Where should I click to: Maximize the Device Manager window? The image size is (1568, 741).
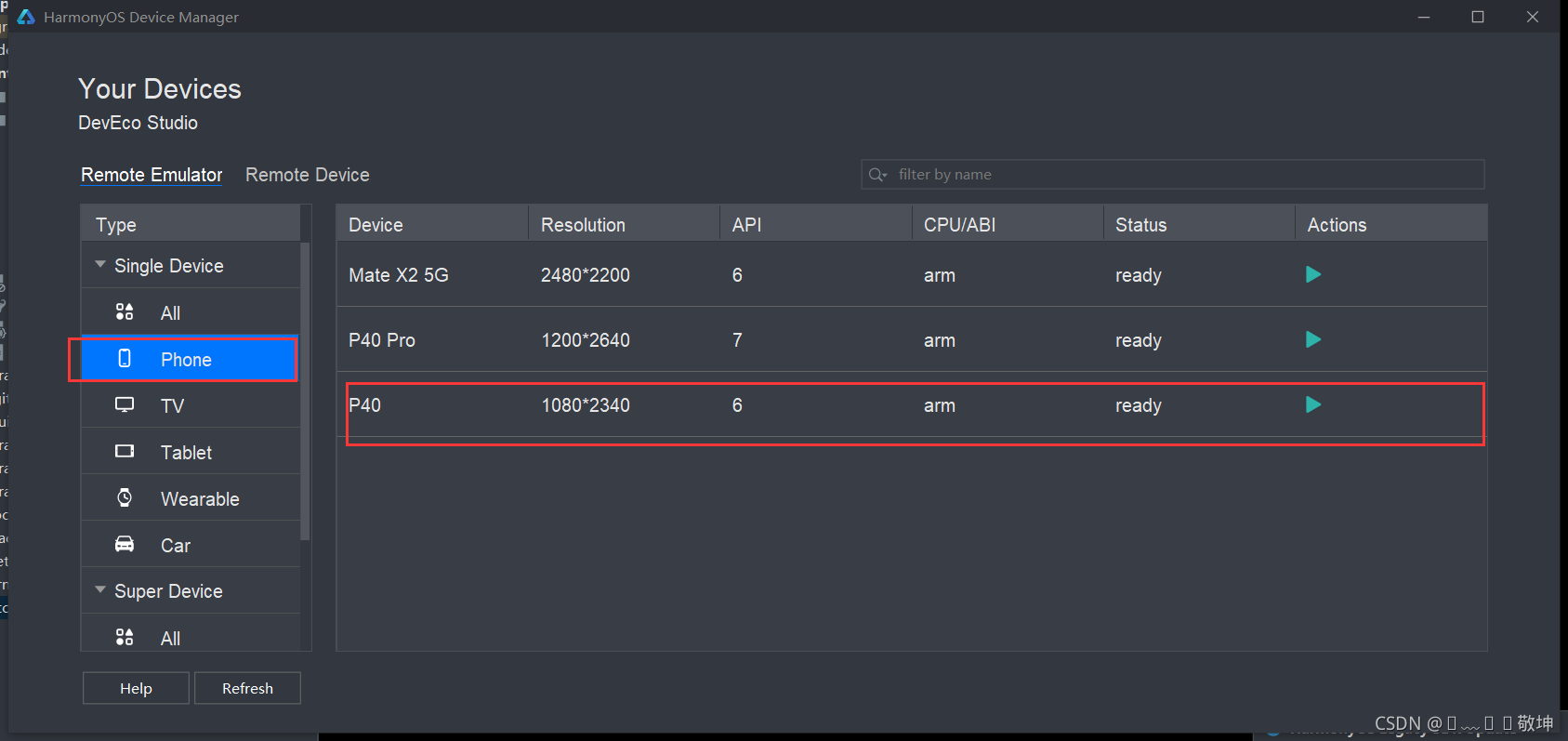[1478, 17]
